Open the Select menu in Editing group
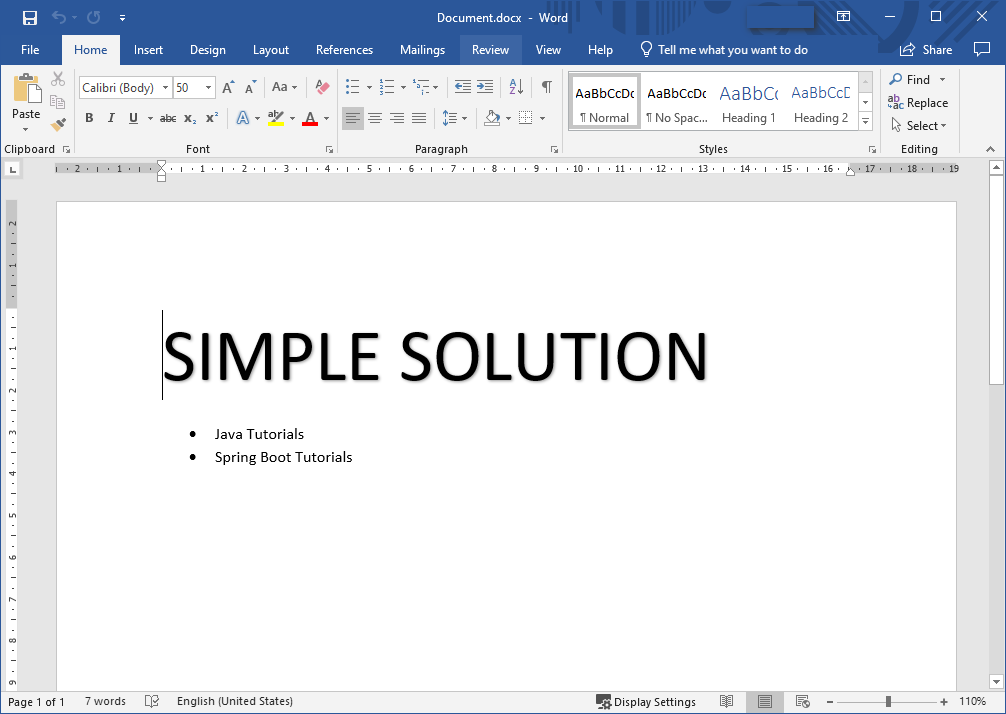The image size is (1006, 714). pyautogui.click(x=918, y=125)
